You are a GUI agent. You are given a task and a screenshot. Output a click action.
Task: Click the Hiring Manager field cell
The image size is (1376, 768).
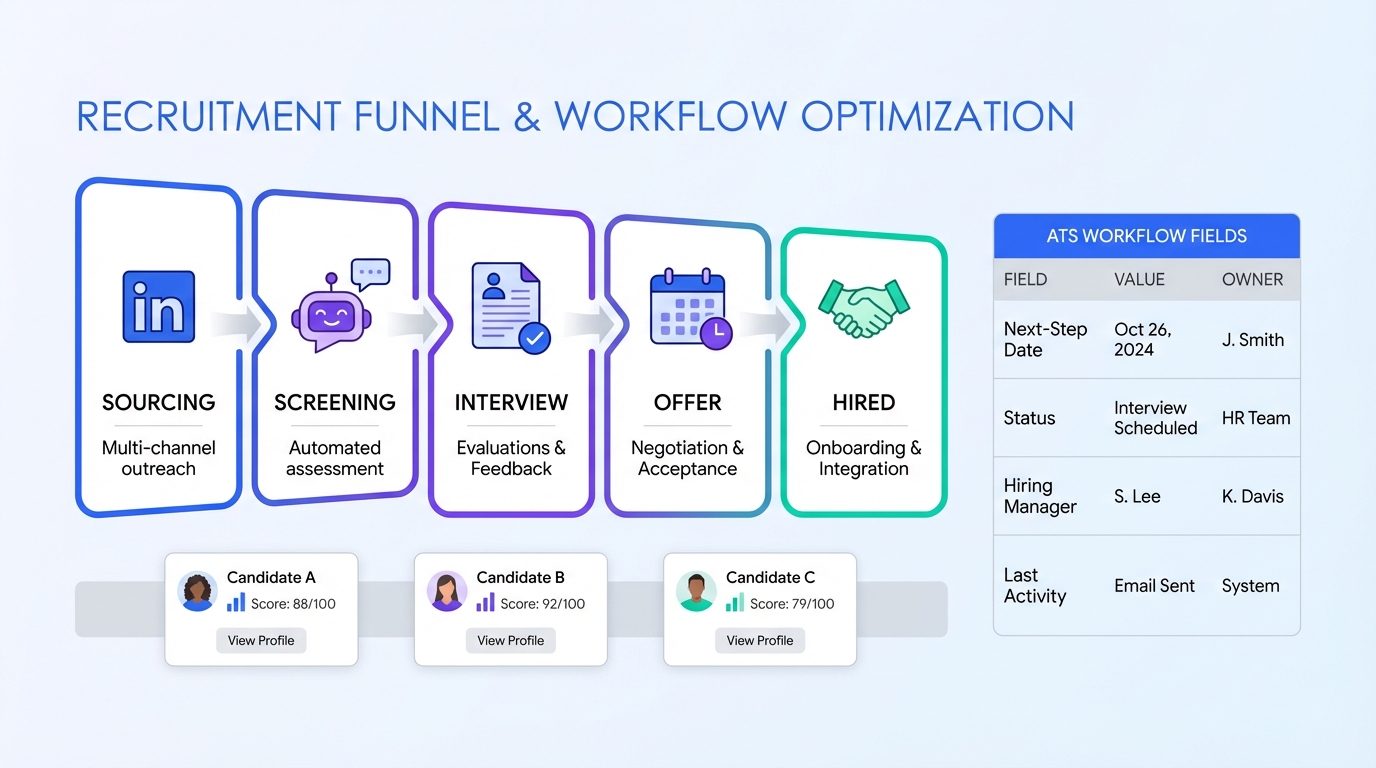tap(1040, 496)
